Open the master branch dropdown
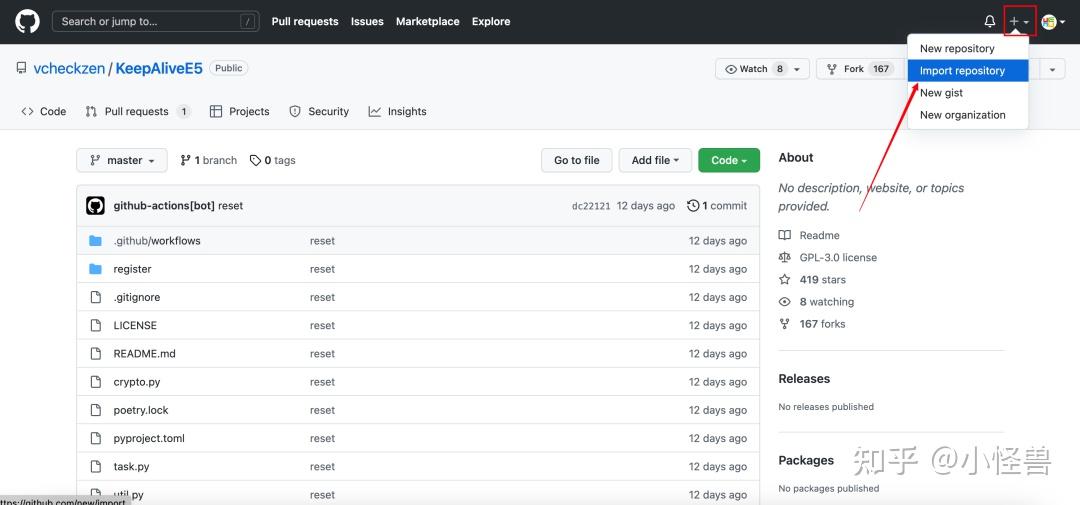The image size is (1080, 505). coord(122,161)
